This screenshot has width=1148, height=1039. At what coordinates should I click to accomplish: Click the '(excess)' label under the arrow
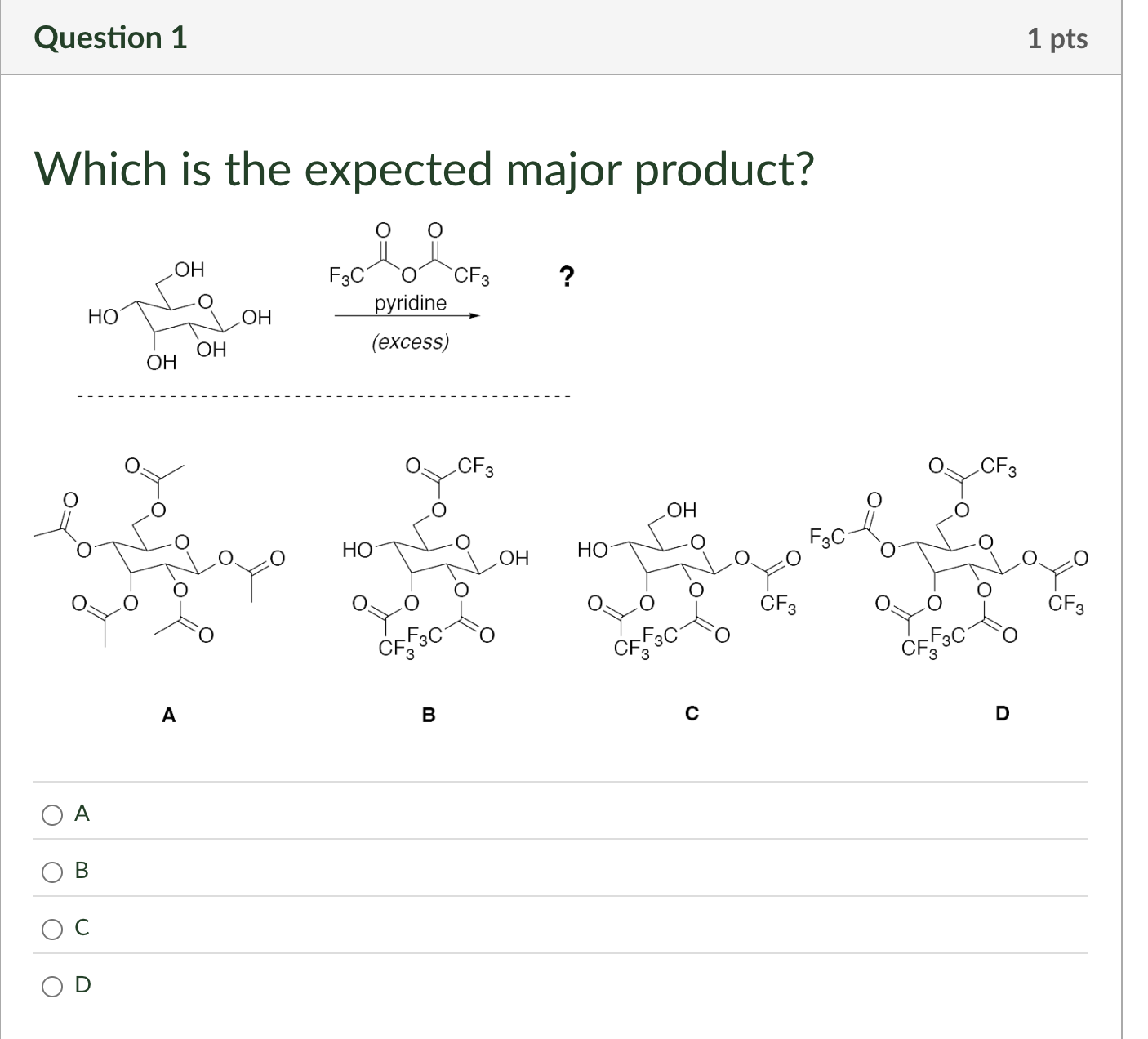410,342
